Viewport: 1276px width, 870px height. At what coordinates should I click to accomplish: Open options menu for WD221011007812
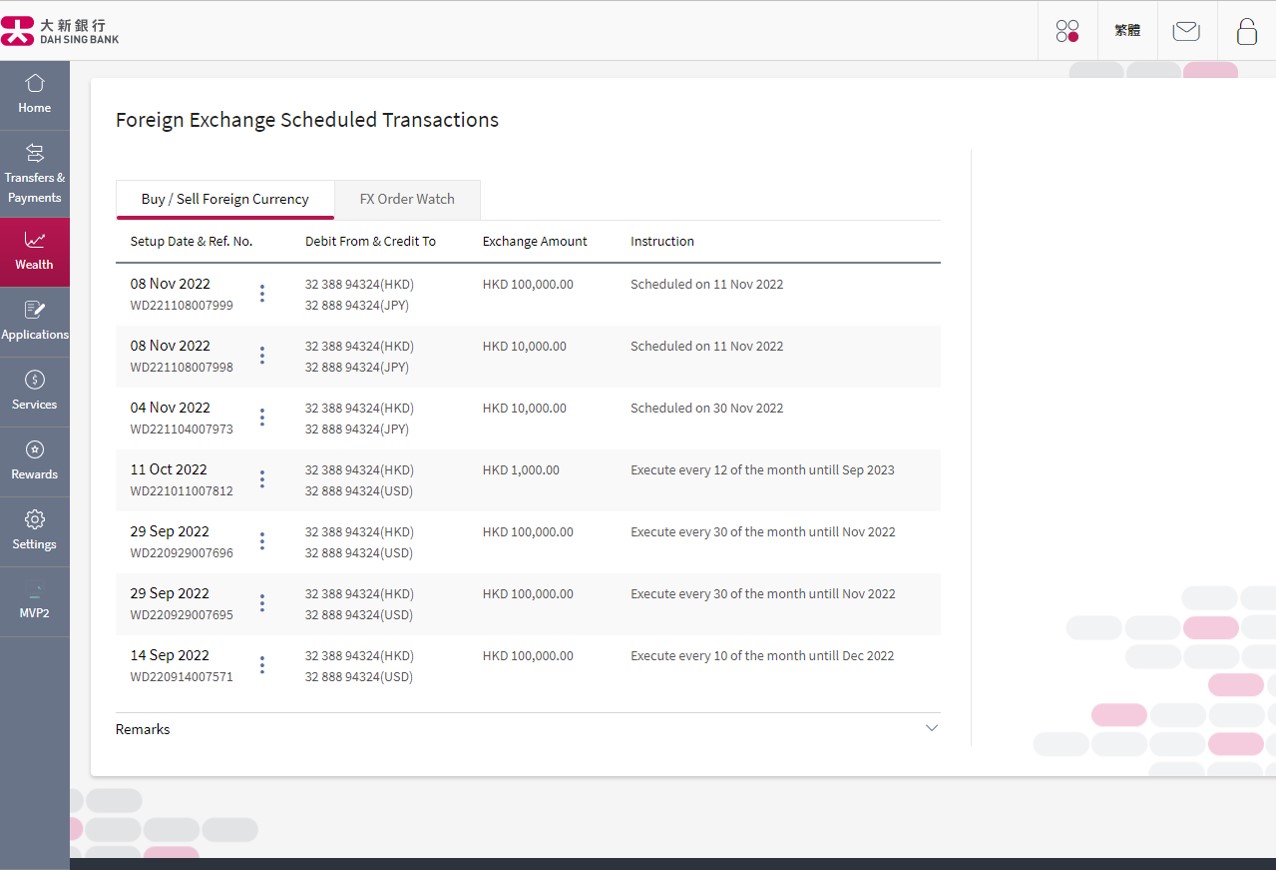pos(262,479)
